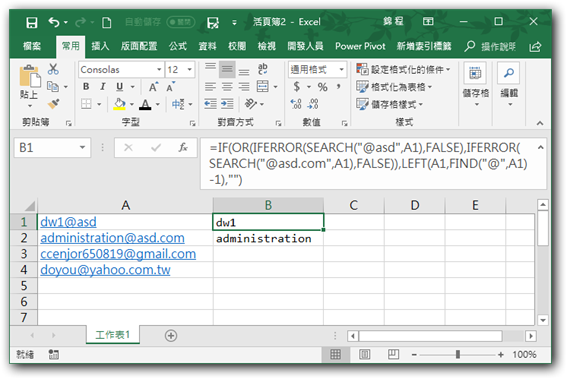The width and height of the screenshot is (567, 379).
Task: Apply yellow fill color bucket
Action: point(120,104)
